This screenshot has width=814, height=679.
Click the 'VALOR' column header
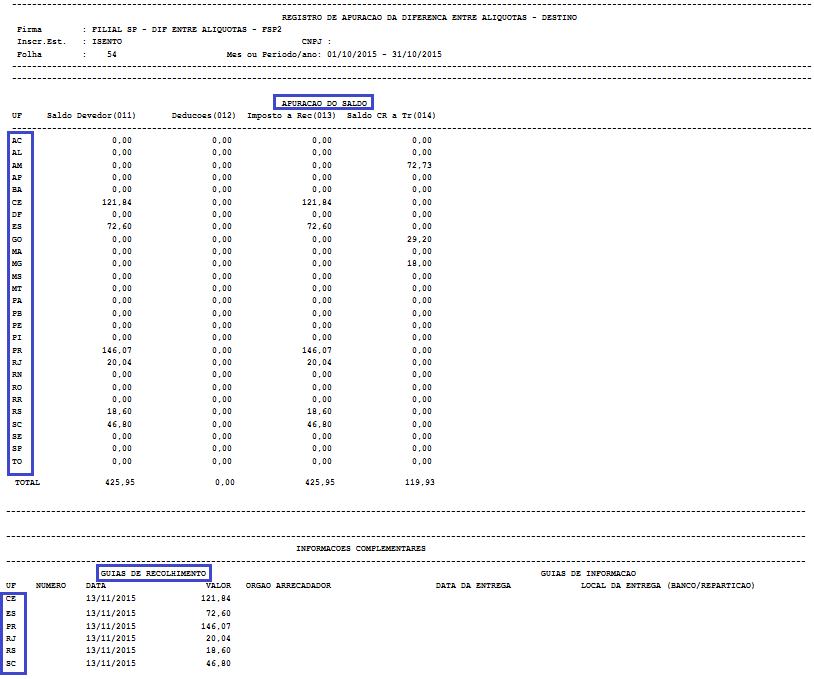pyautogui.click(x=219, y=586)
